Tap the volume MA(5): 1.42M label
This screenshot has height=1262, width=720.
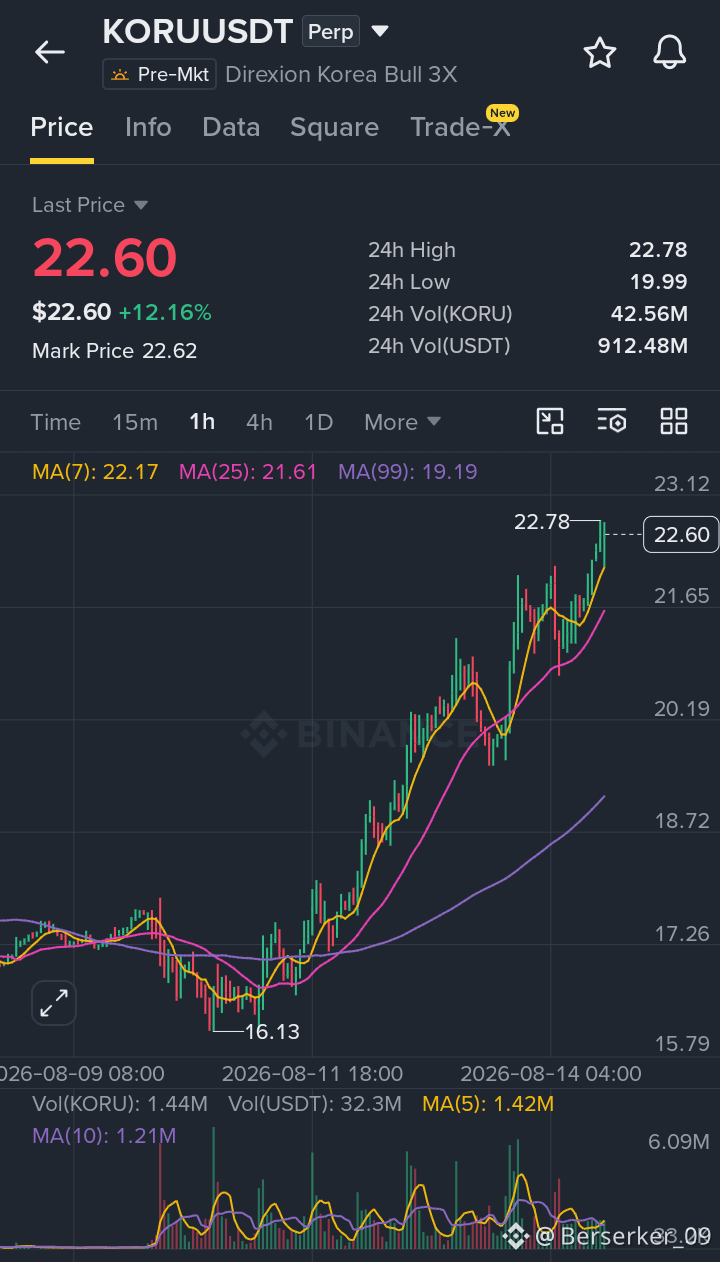(488, 1104)
